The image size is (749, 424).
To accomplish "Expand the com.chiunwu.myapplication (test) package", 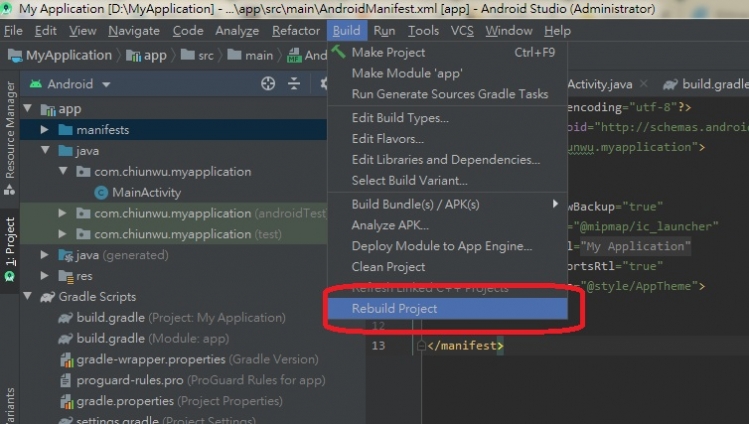I will (63, 233).
